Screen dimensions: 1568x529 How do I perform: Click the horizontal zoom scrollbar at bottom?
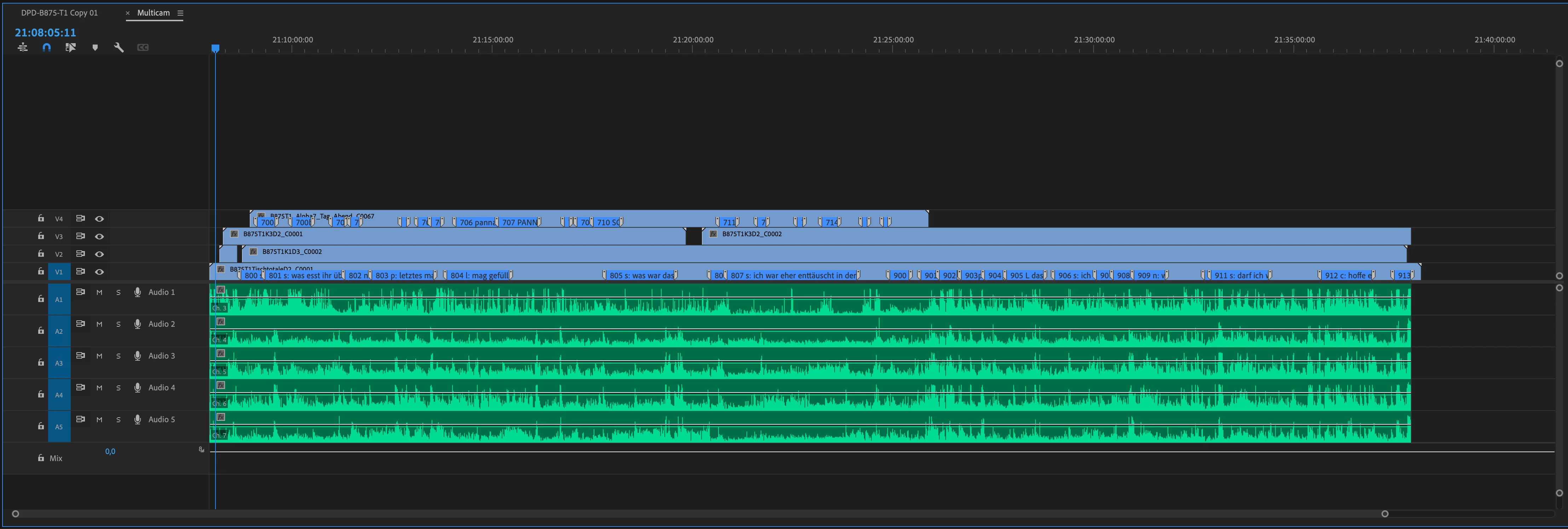tap(700, 514)
